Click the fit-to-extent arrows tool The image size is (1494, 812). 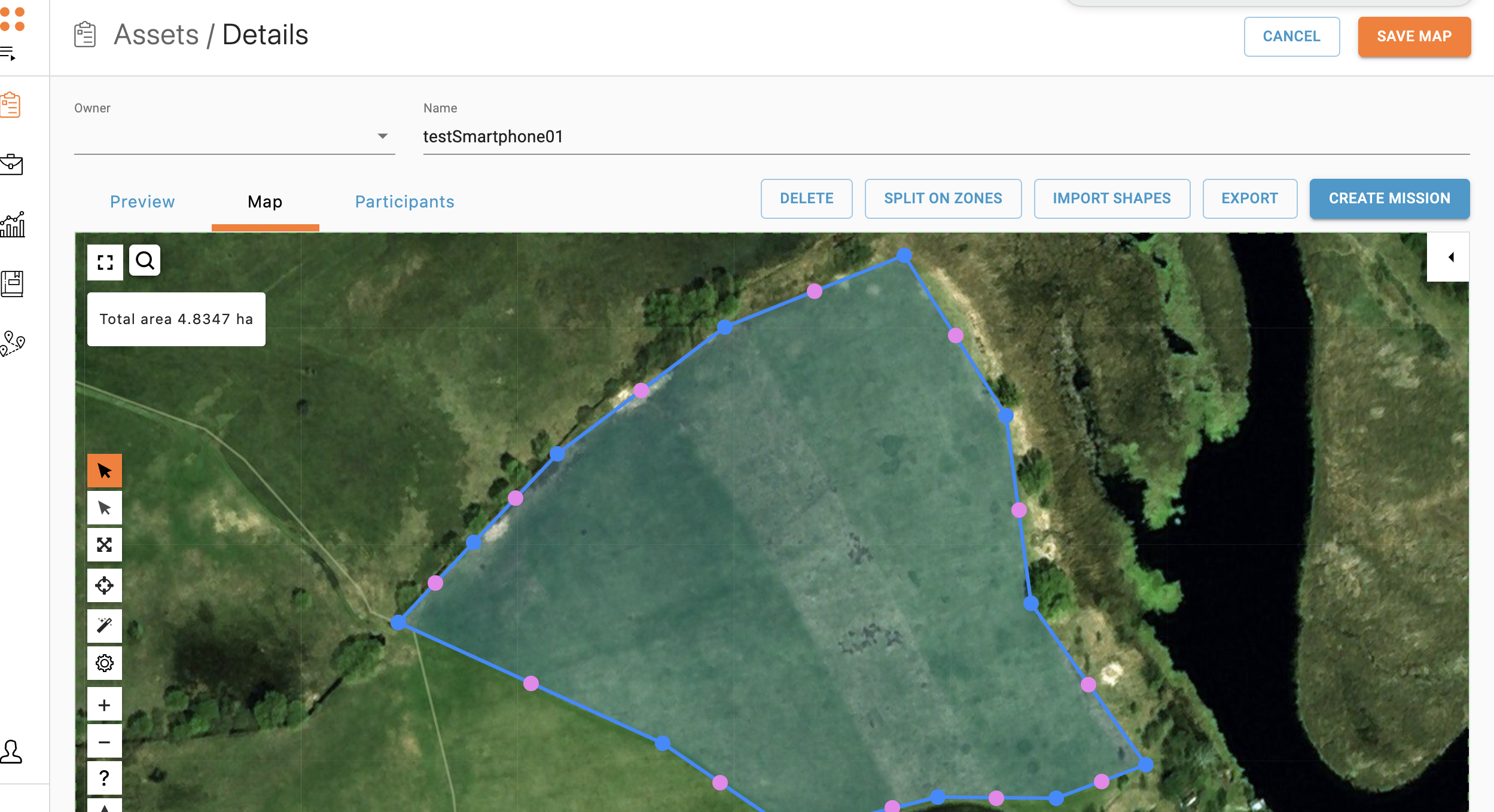click(105, 545)
